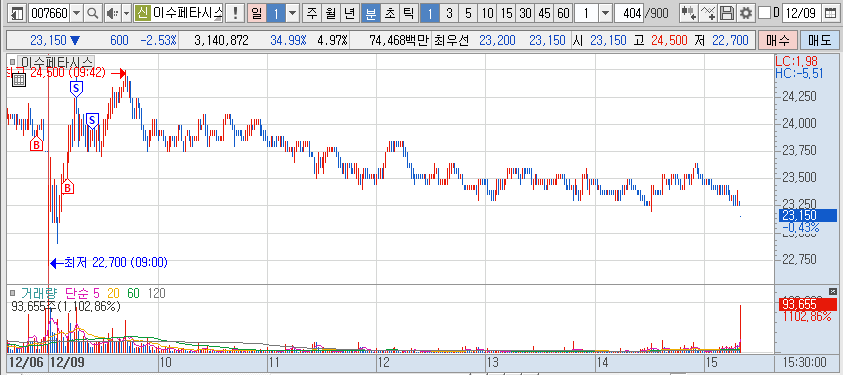Click the red volume tag 93,655

click(x=808, y=305)
